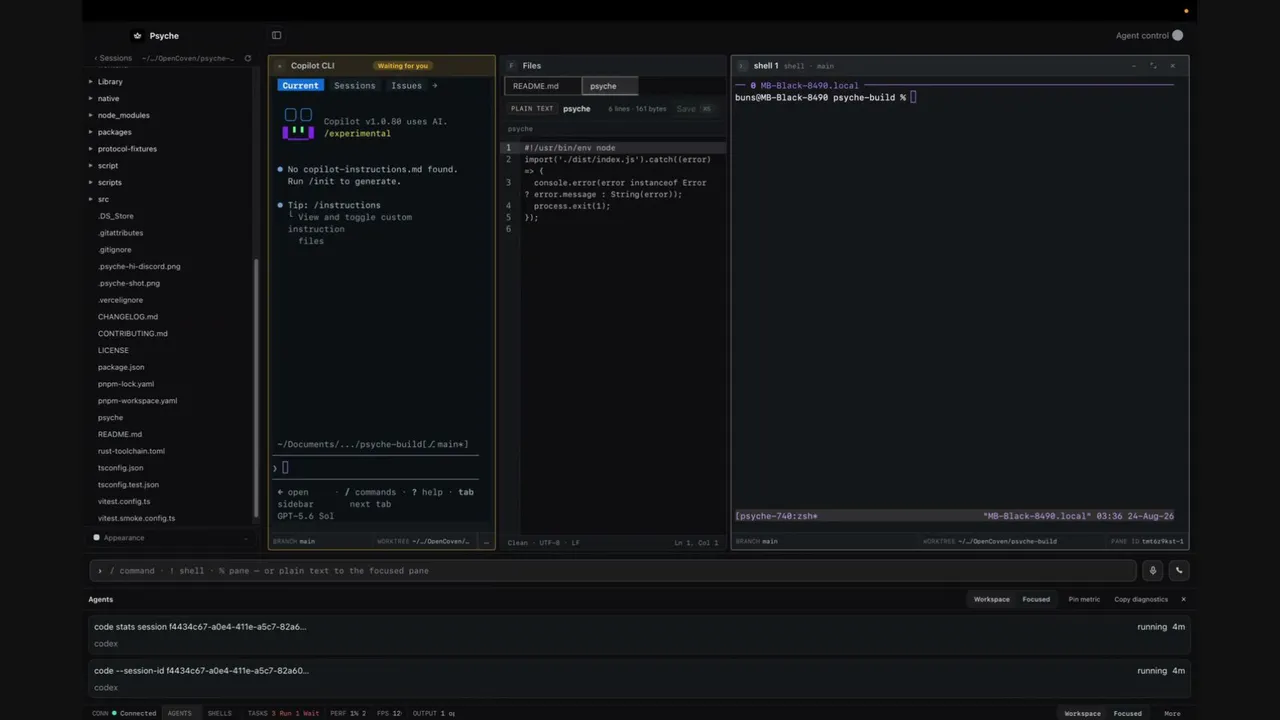Open the code --session-id agent row

(639, 679)
